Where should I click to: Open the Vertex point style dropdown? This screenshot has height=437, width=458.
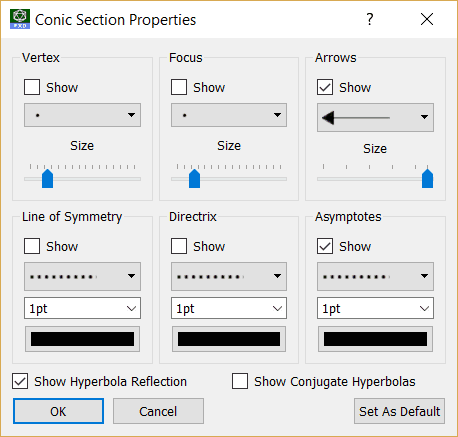pos(82,115)
